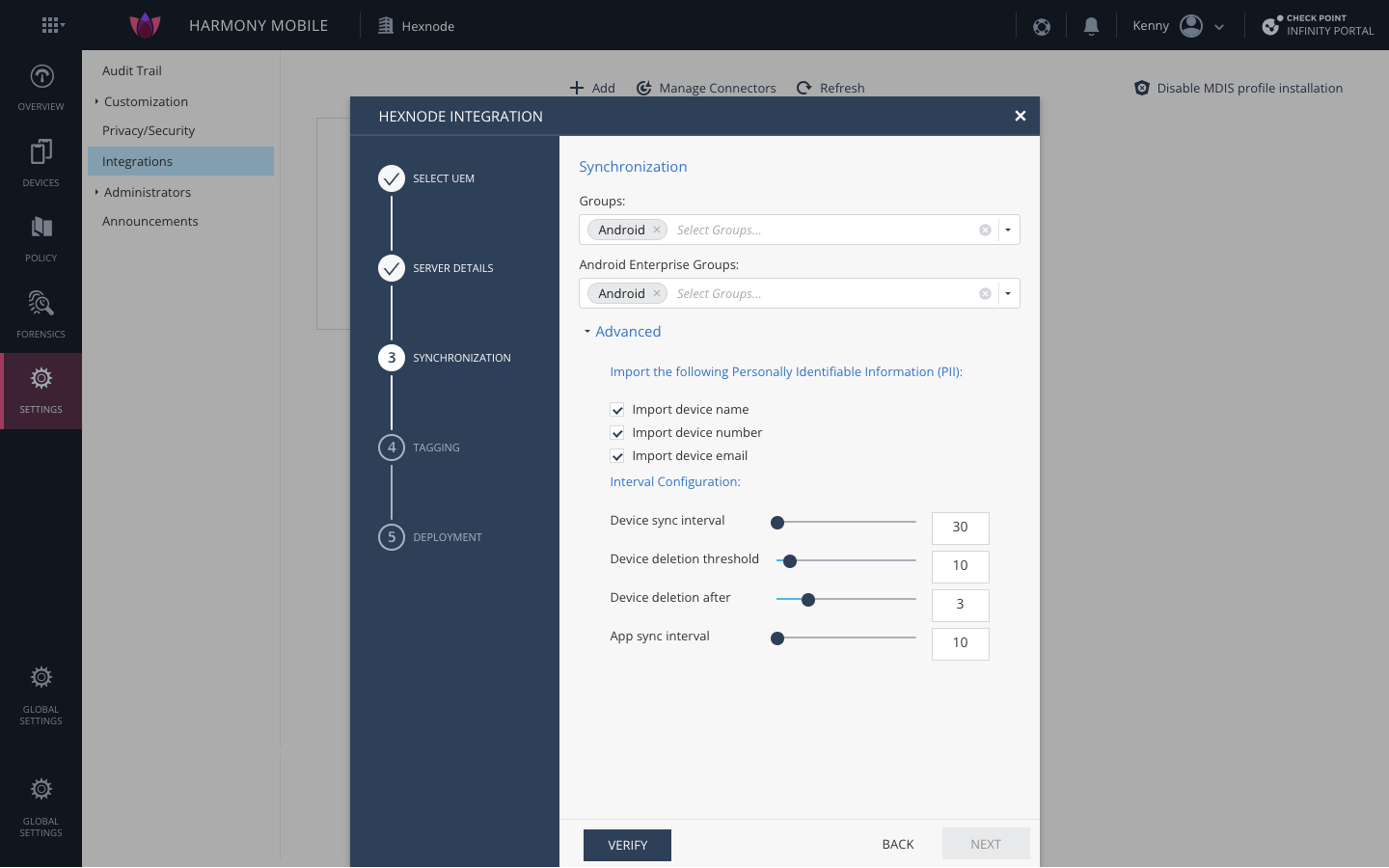Open notifications bell icon
Screen dimensions: 1389x868
point(1091,26)
